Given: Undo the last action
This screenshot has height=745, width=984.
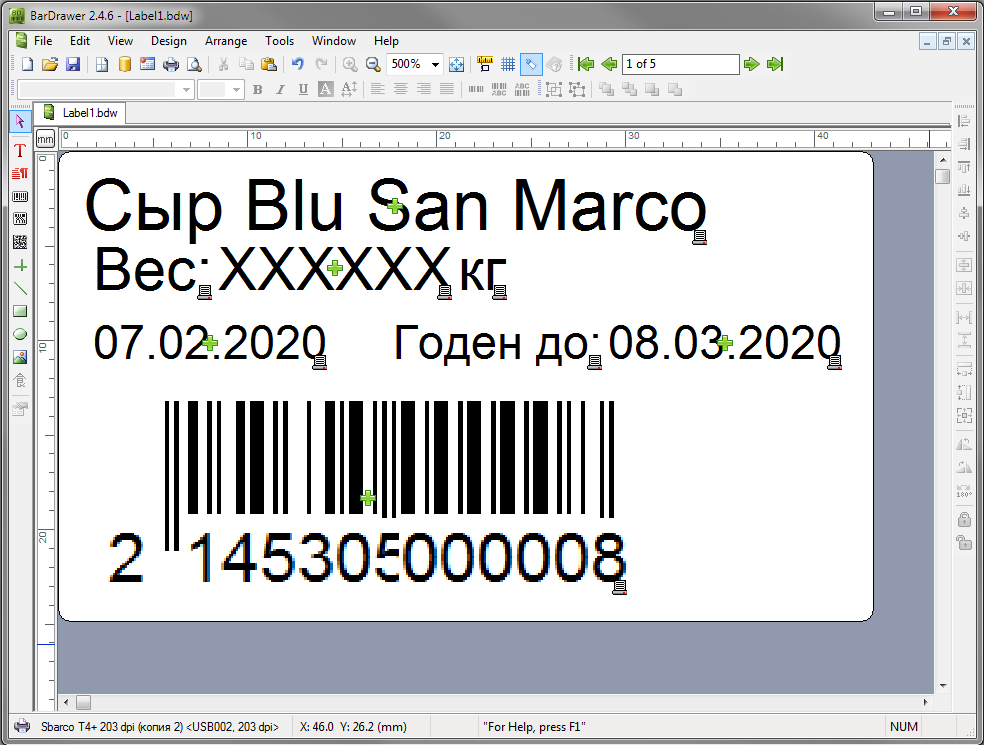Looking at the screenshot, I should pos(297,64).
